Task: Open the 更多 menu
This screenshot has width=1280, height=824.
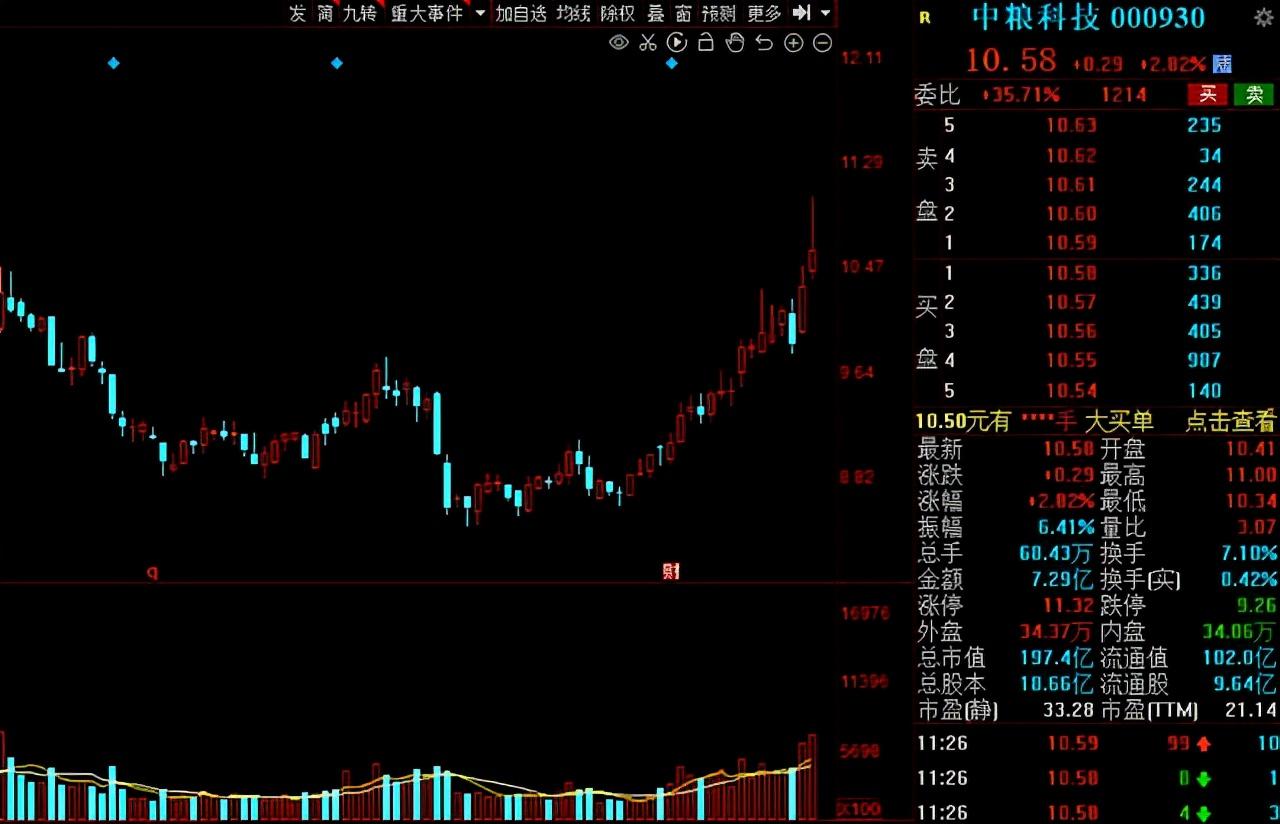Action: pyautogui.click(x=764, y=13)
